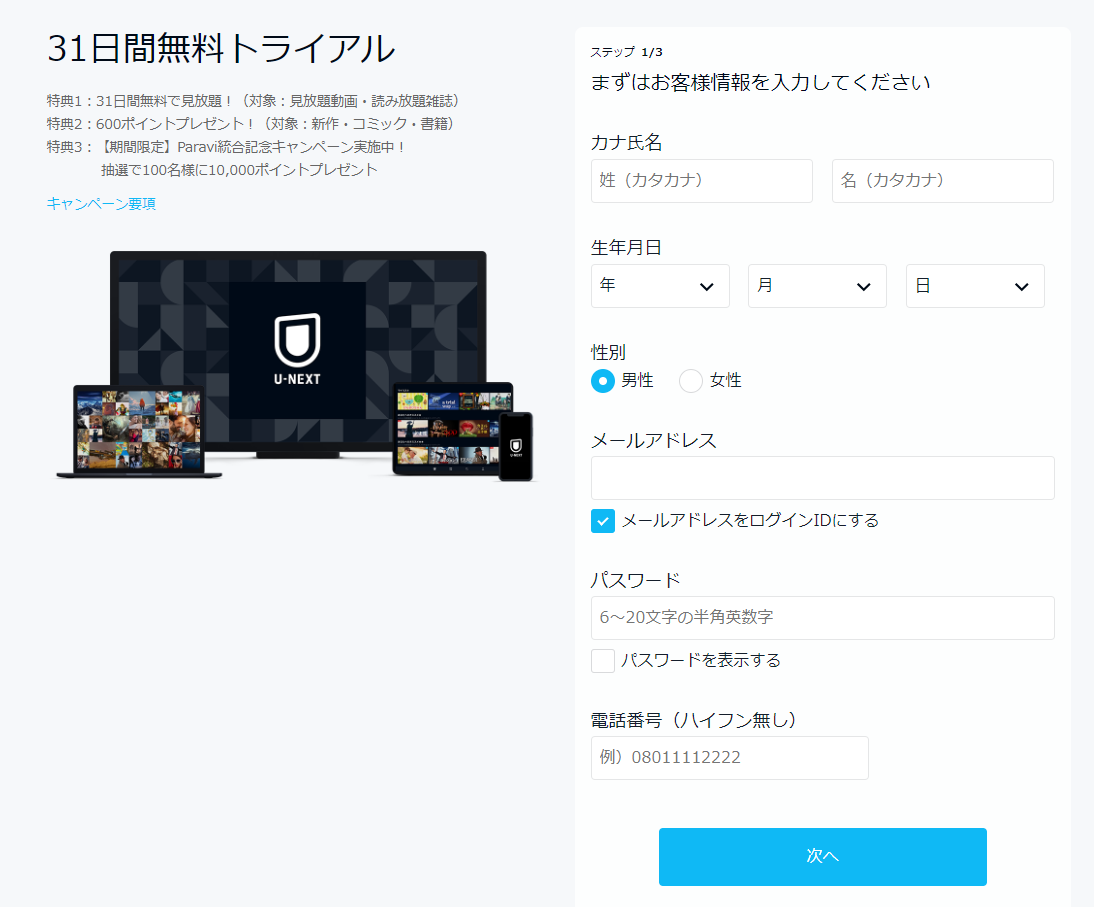The width and height of the screenshot is (1094, 907).
Task: Open the 月 birth month dropdown
Action: pyautogui.click(x=817, y=286)
